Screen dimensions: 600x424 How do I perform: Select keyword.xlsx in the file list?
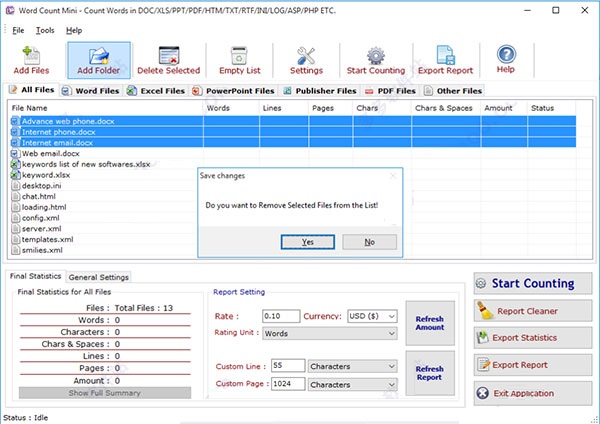(45, 174)
